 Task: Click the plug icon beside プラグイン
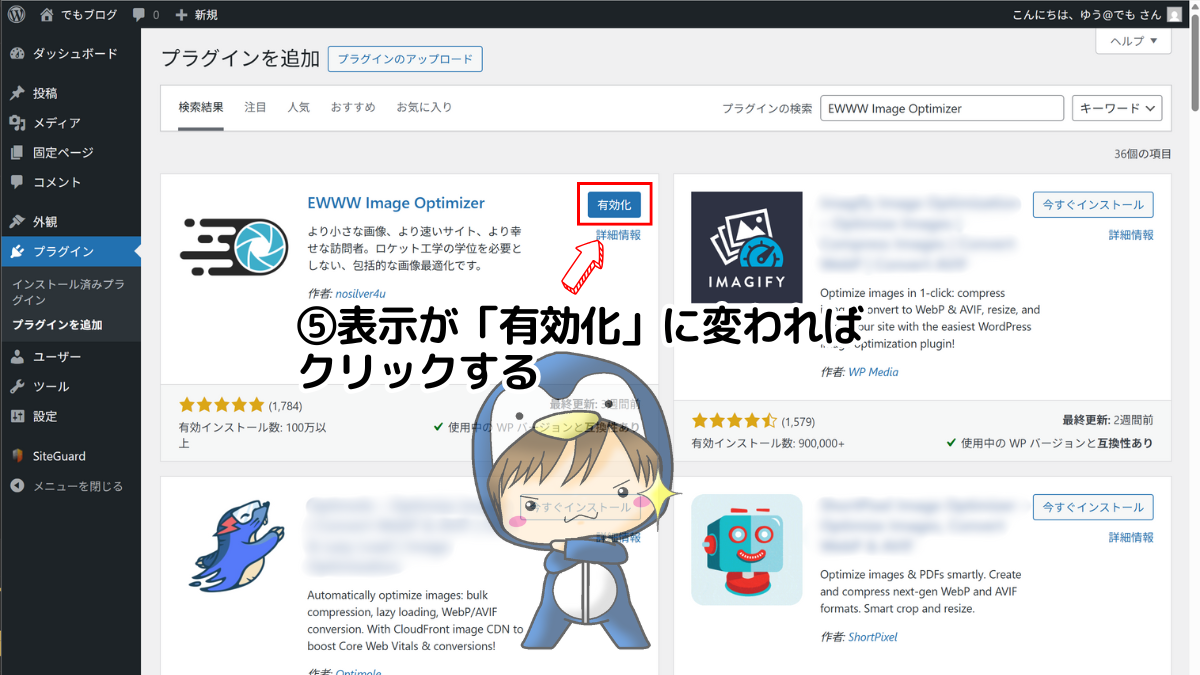(x=17, y=252)
